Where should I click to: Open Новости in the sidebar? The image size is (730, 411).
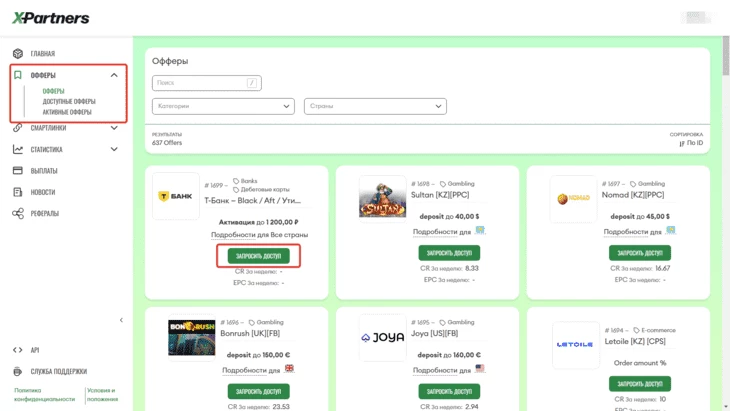pos(43,192)
